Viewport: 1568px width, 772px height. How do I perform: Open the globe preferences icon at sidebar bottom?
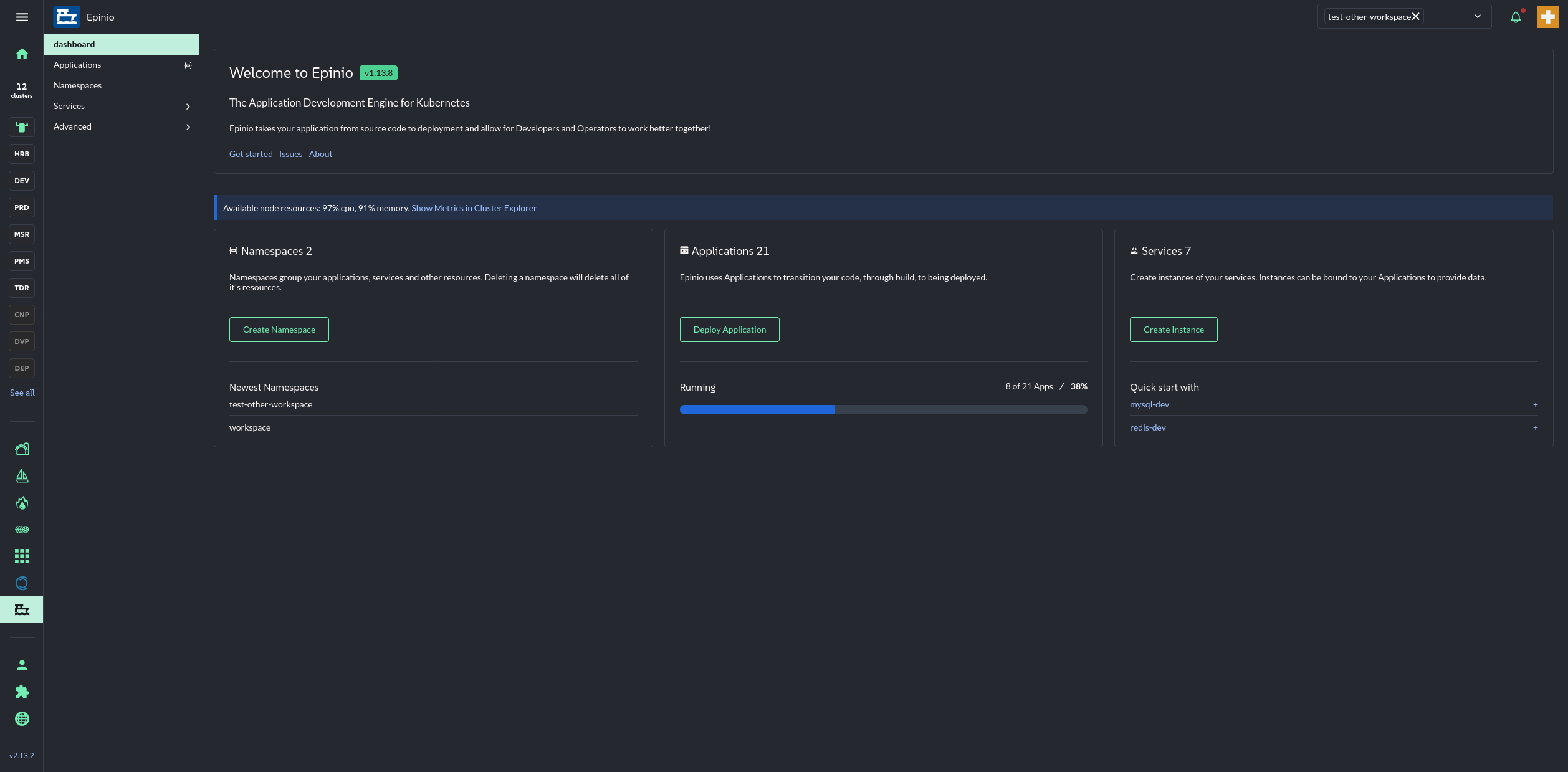click(21, 718)
